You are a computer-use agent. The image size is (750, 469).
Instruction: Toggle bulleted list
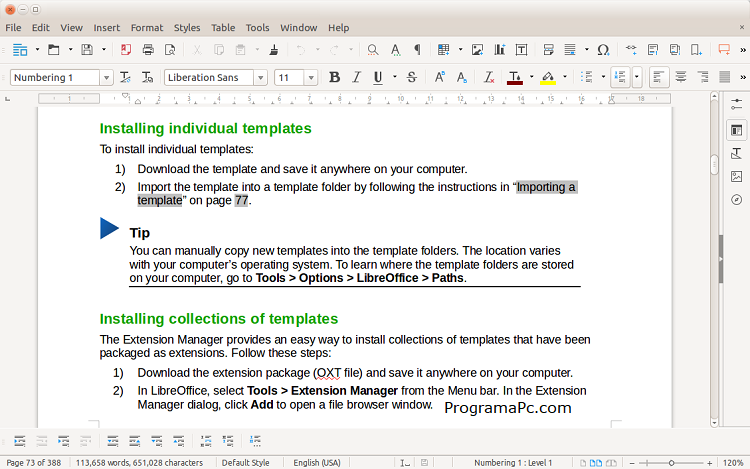click(x=586, y=77)
